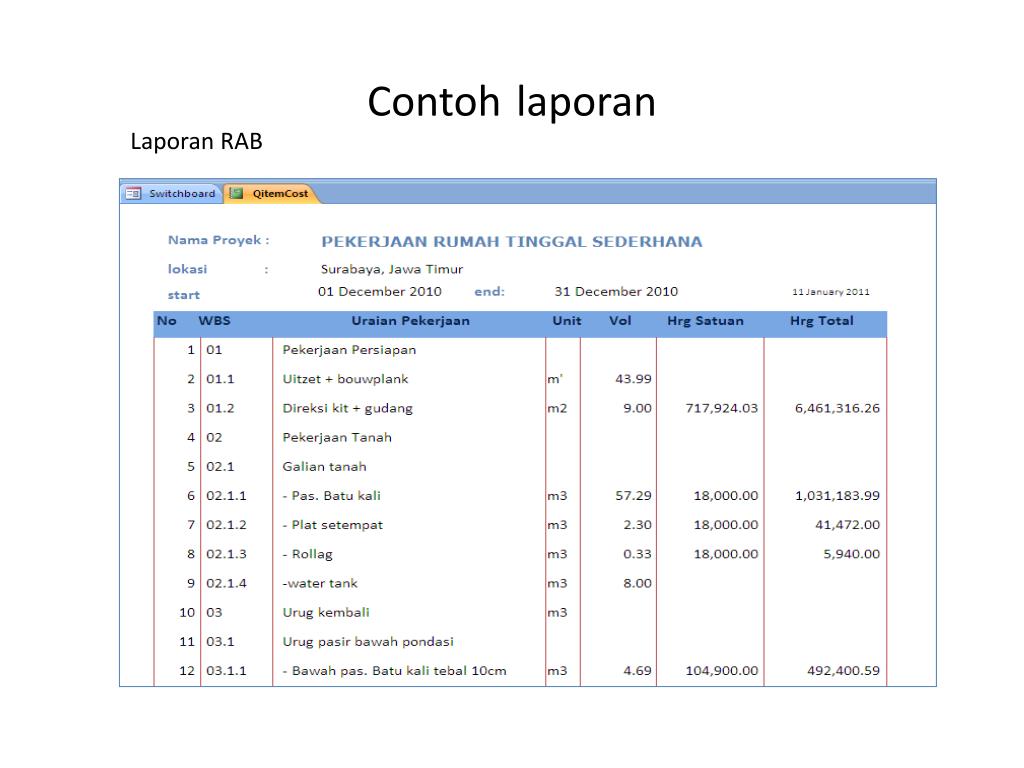The width and height of the screenshot is (1024, 768).
Task: Select the -water tank entry
Action: tap(320, 583)
